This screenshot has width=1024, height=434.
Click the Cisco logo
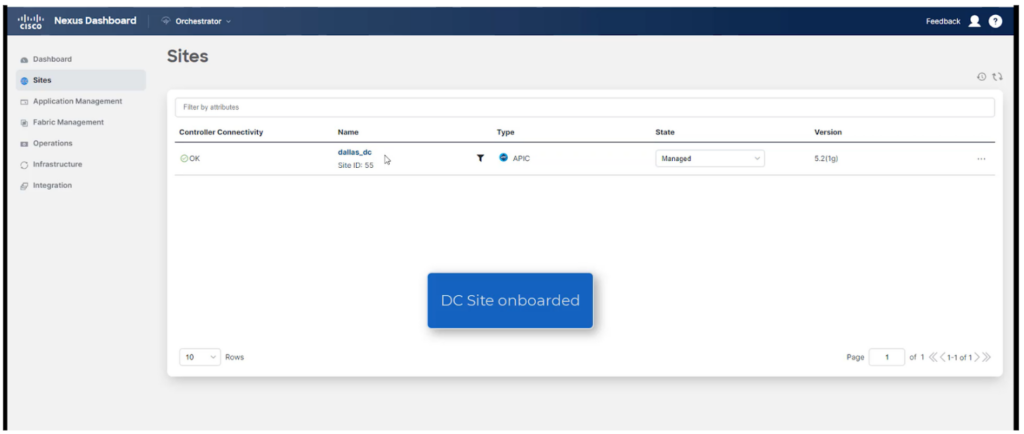tap(30, 22)
